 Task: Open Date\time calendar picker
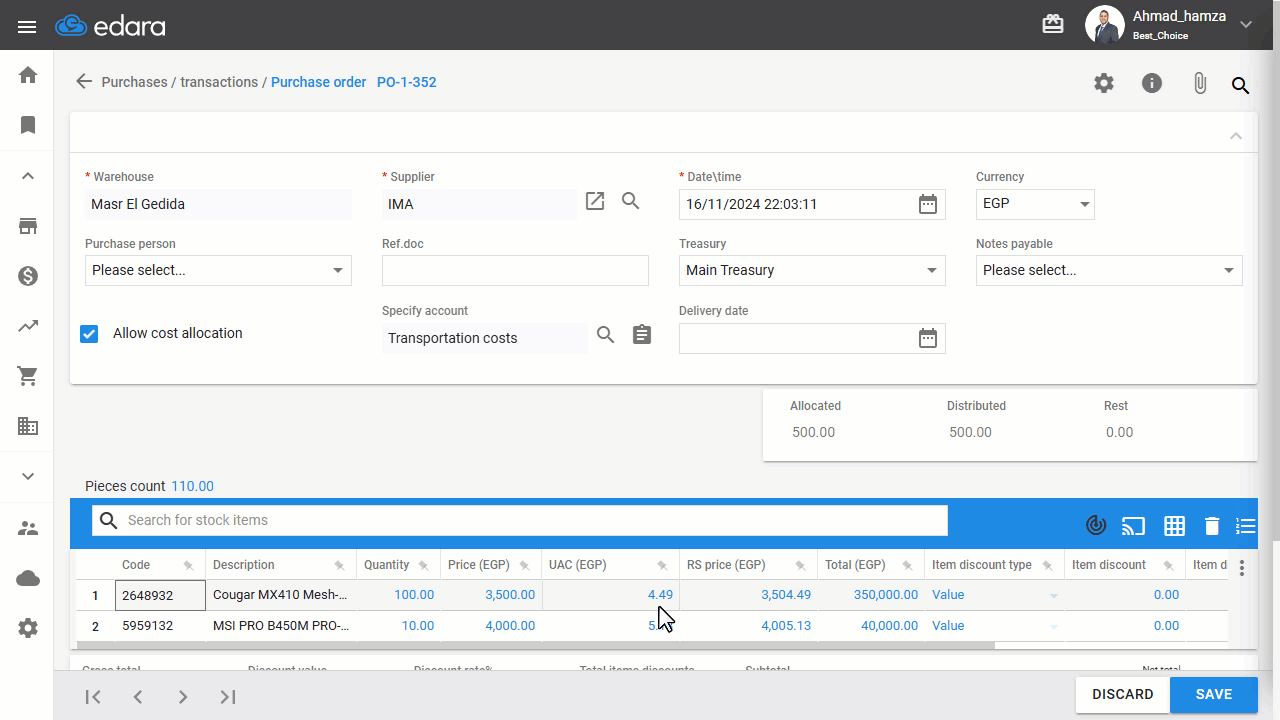click(928, 204)
